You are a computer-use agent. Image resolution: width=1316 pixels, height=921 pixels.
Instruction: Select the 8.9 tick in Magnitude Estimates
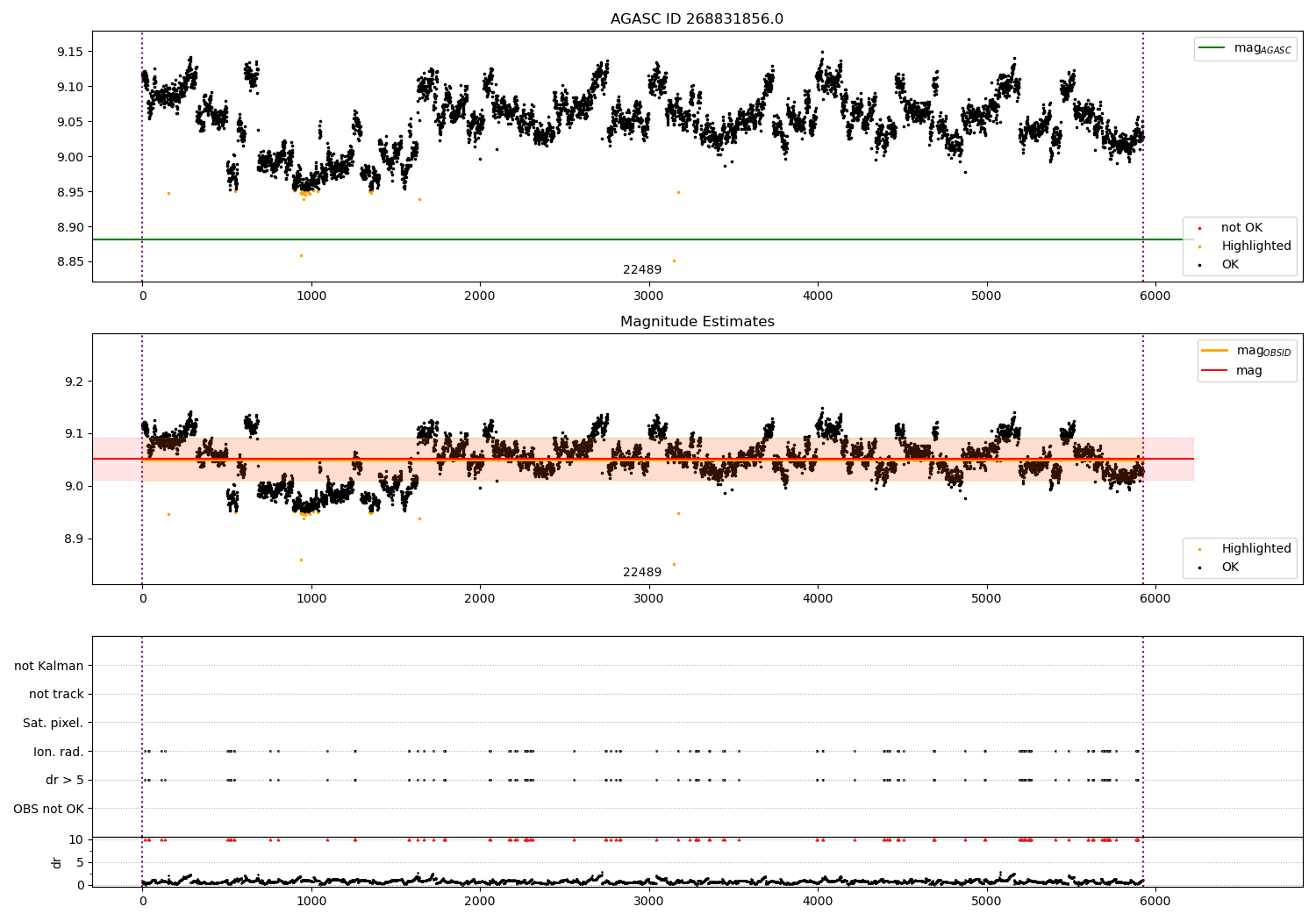click(x=74, y=539)
